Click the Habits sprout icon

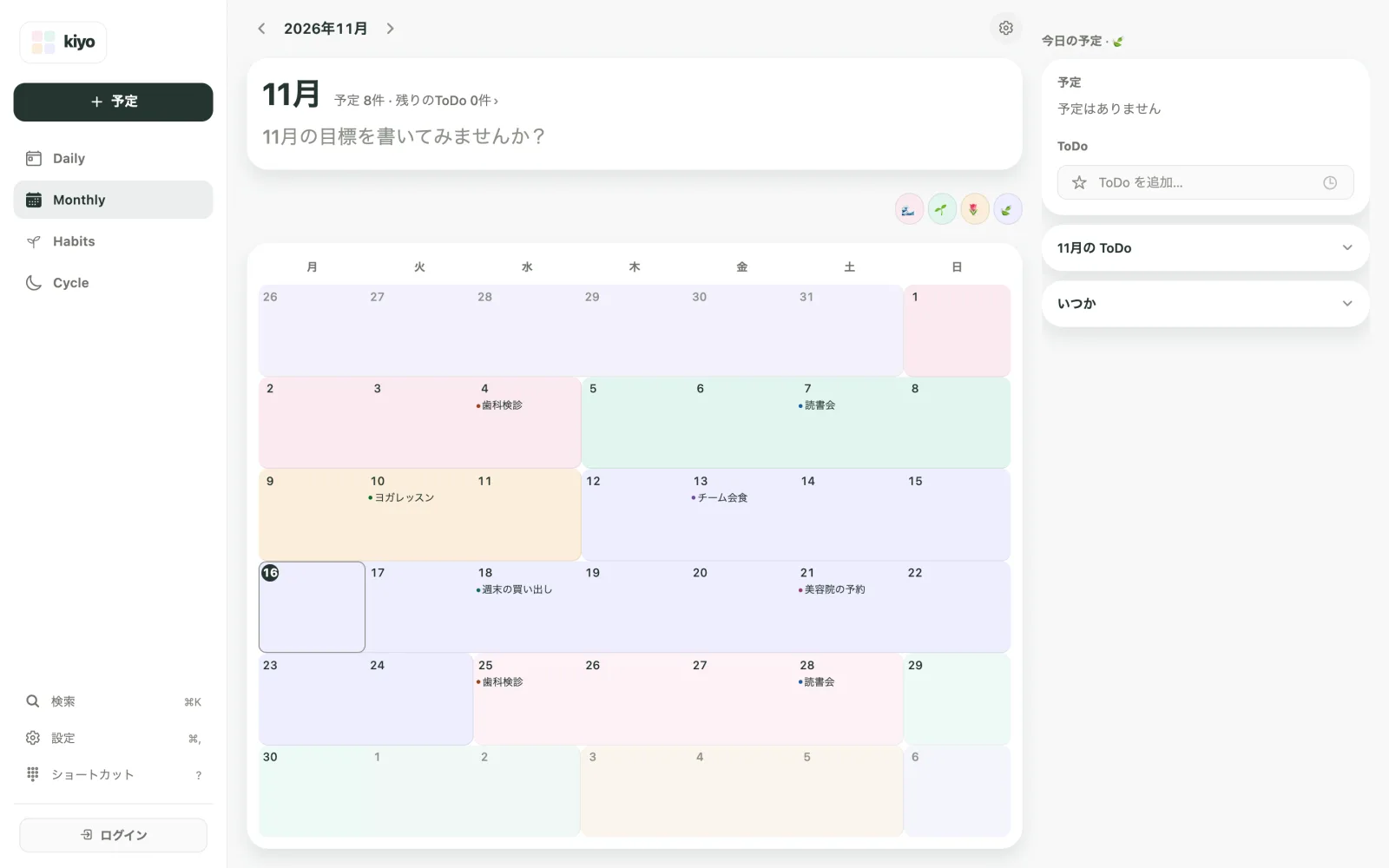pos(34,241)
